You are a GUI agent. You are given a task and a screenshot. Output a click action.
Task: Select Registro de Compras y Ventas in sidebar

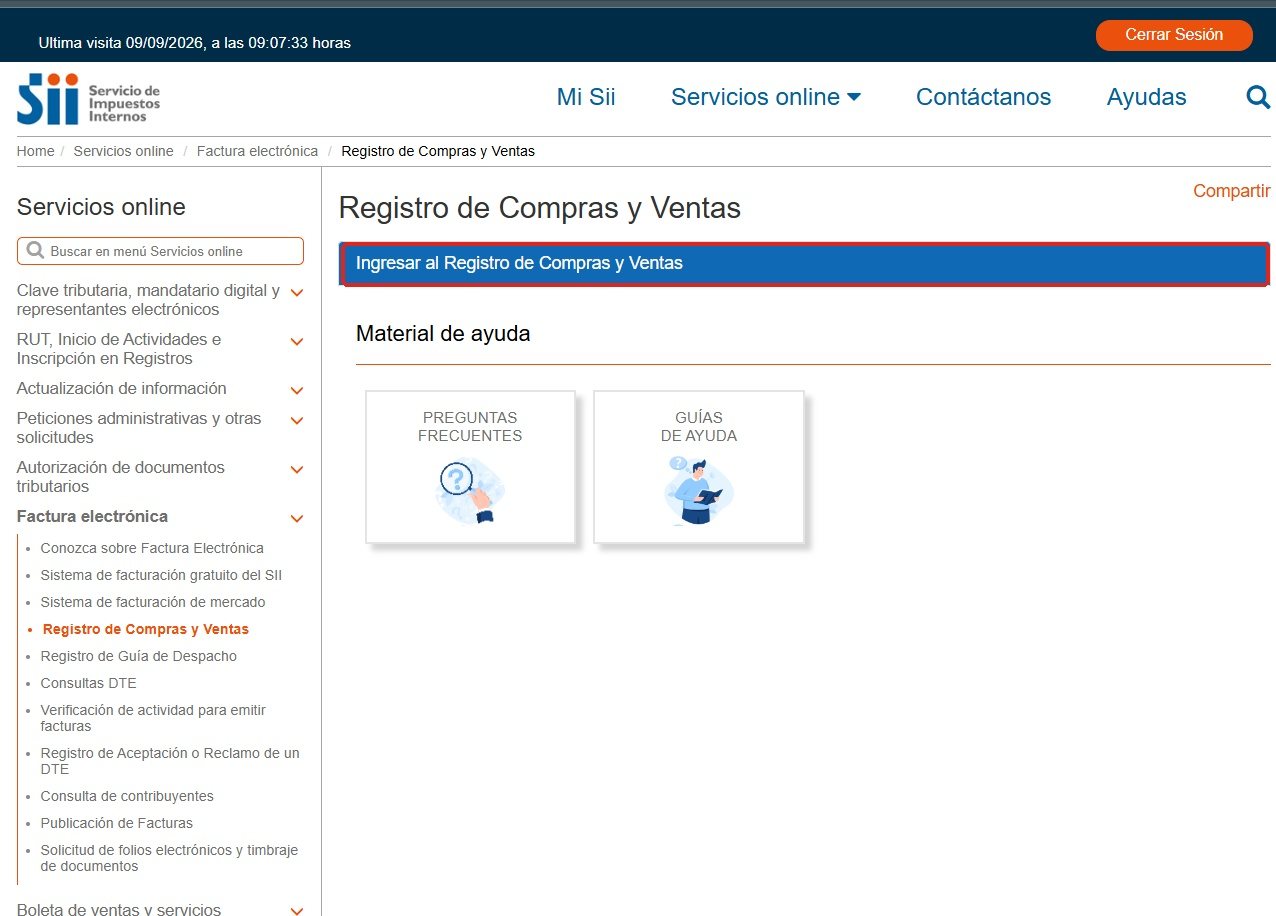[x=146, y=629]
